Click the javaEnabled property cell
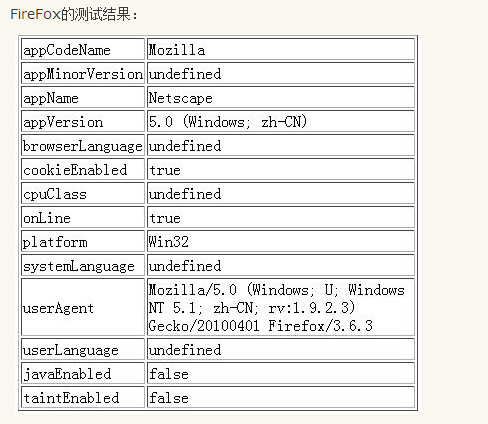This screenshot has height=424, width=488. pos(83,374)
